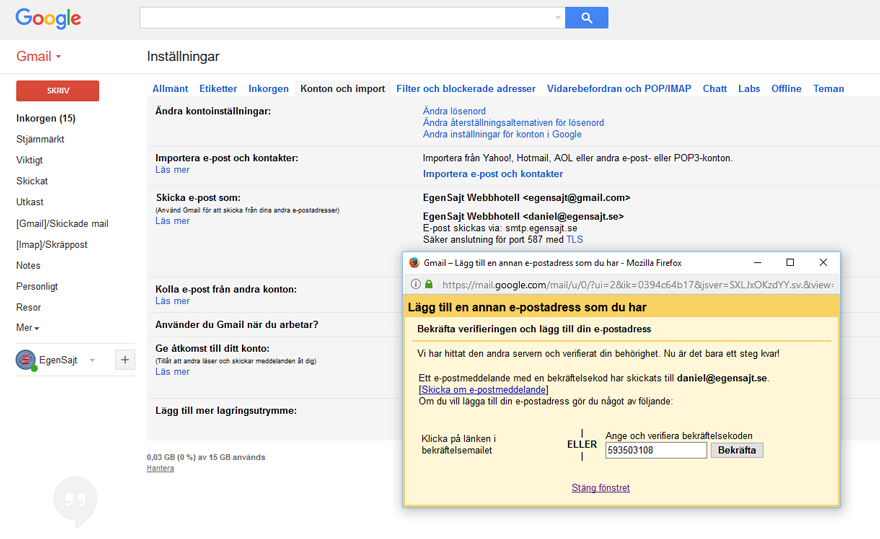Click the Bekräfta button

[x=737, y=450]
